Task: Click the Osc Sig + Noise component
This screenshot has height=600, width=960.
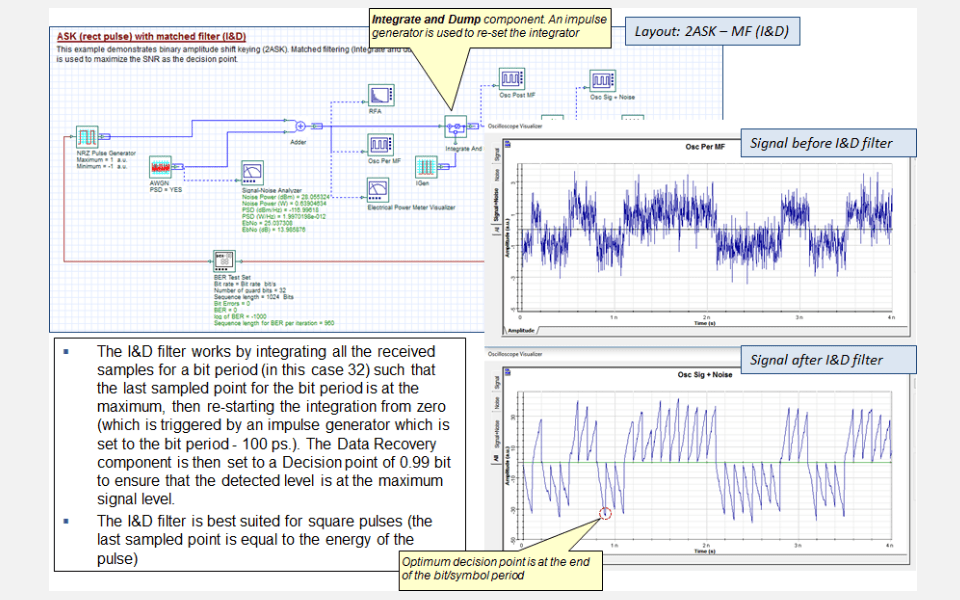Action: 604,78
